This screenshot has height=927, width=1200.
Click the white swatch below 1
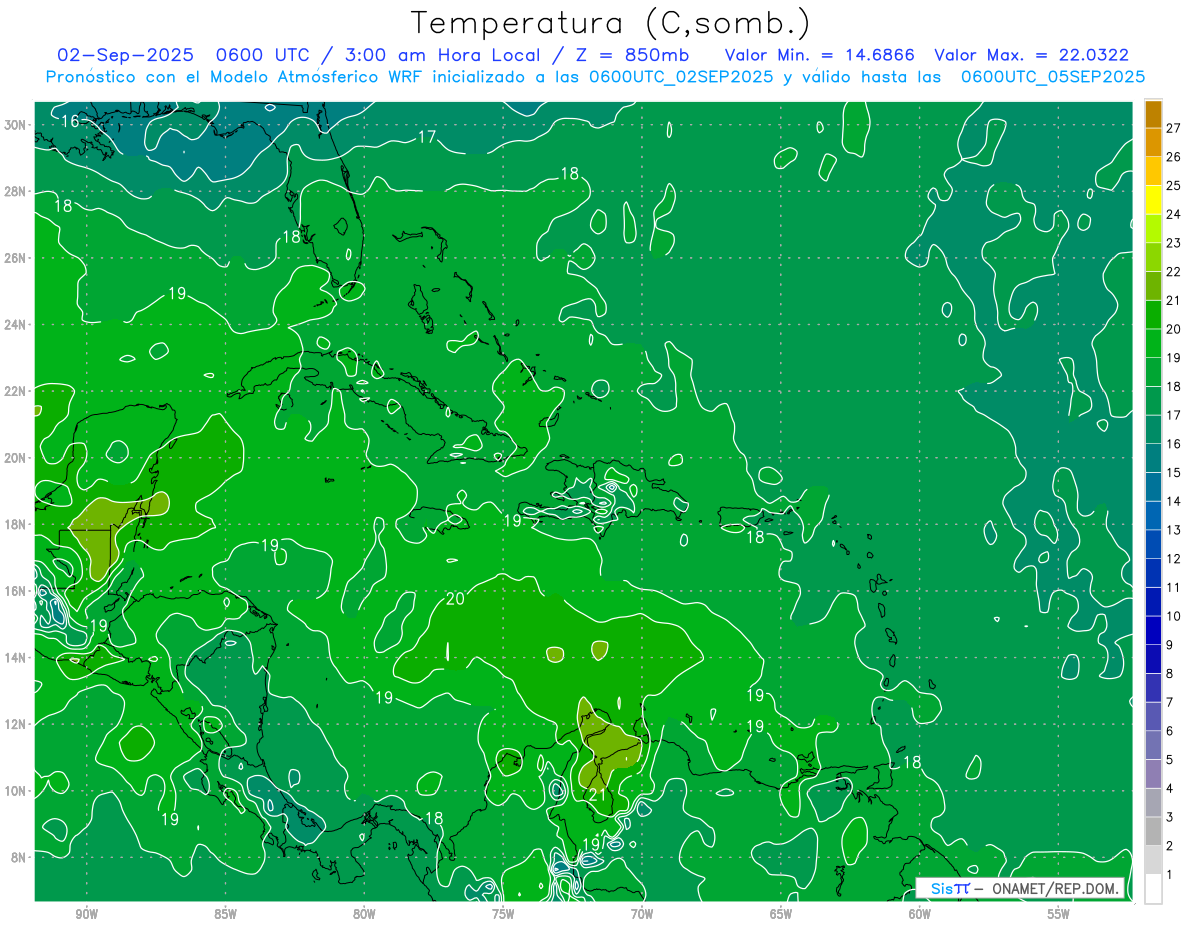click(x=1153, y=889)
